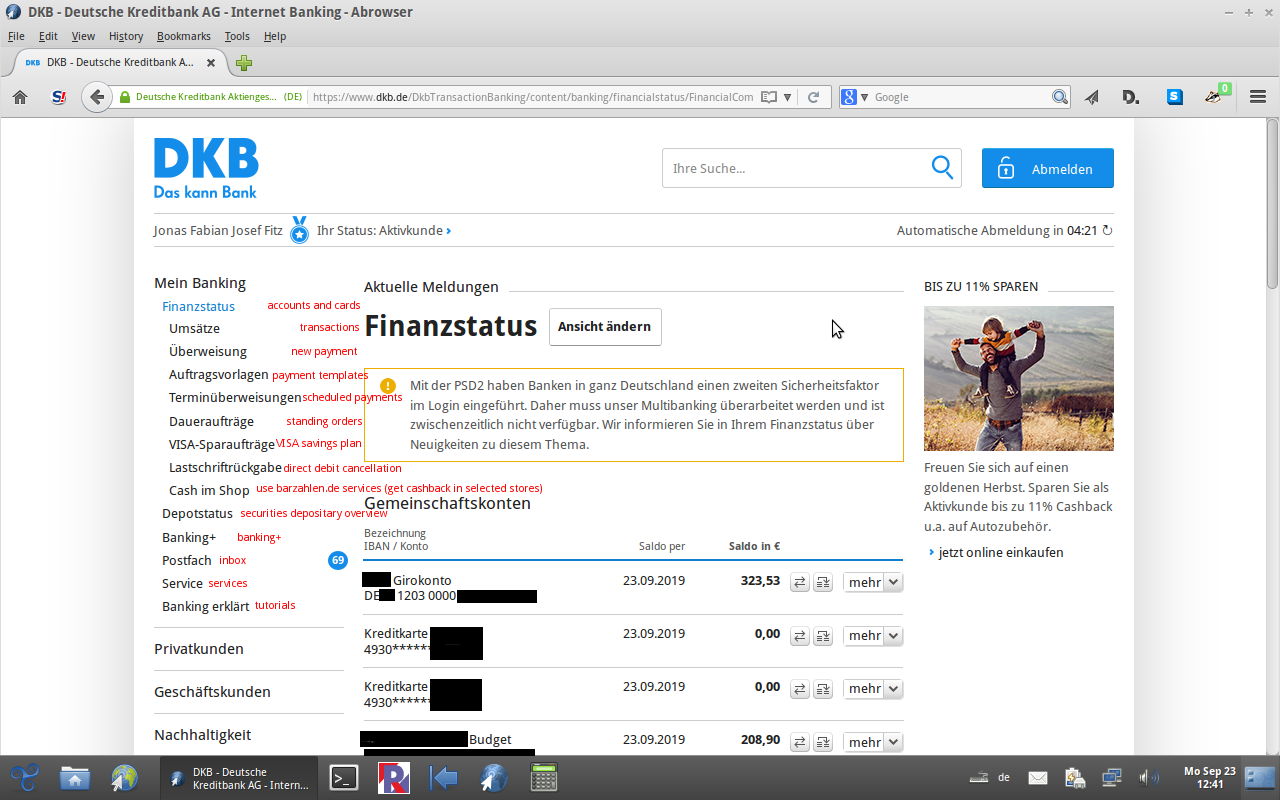This screenshot has height=800, width=1280.
Task: Click the browser back arrow button
Action: click(96, 97)
